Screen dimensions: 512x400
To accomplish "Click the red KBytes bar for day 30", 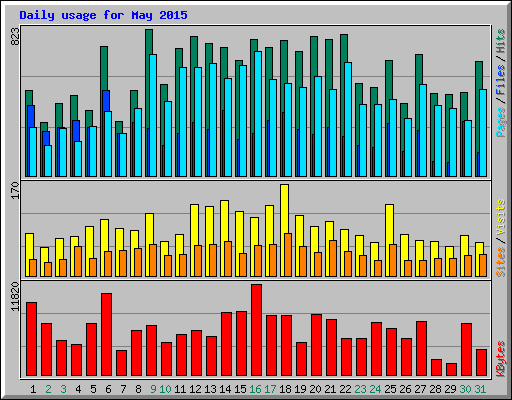I will [466, 349].
